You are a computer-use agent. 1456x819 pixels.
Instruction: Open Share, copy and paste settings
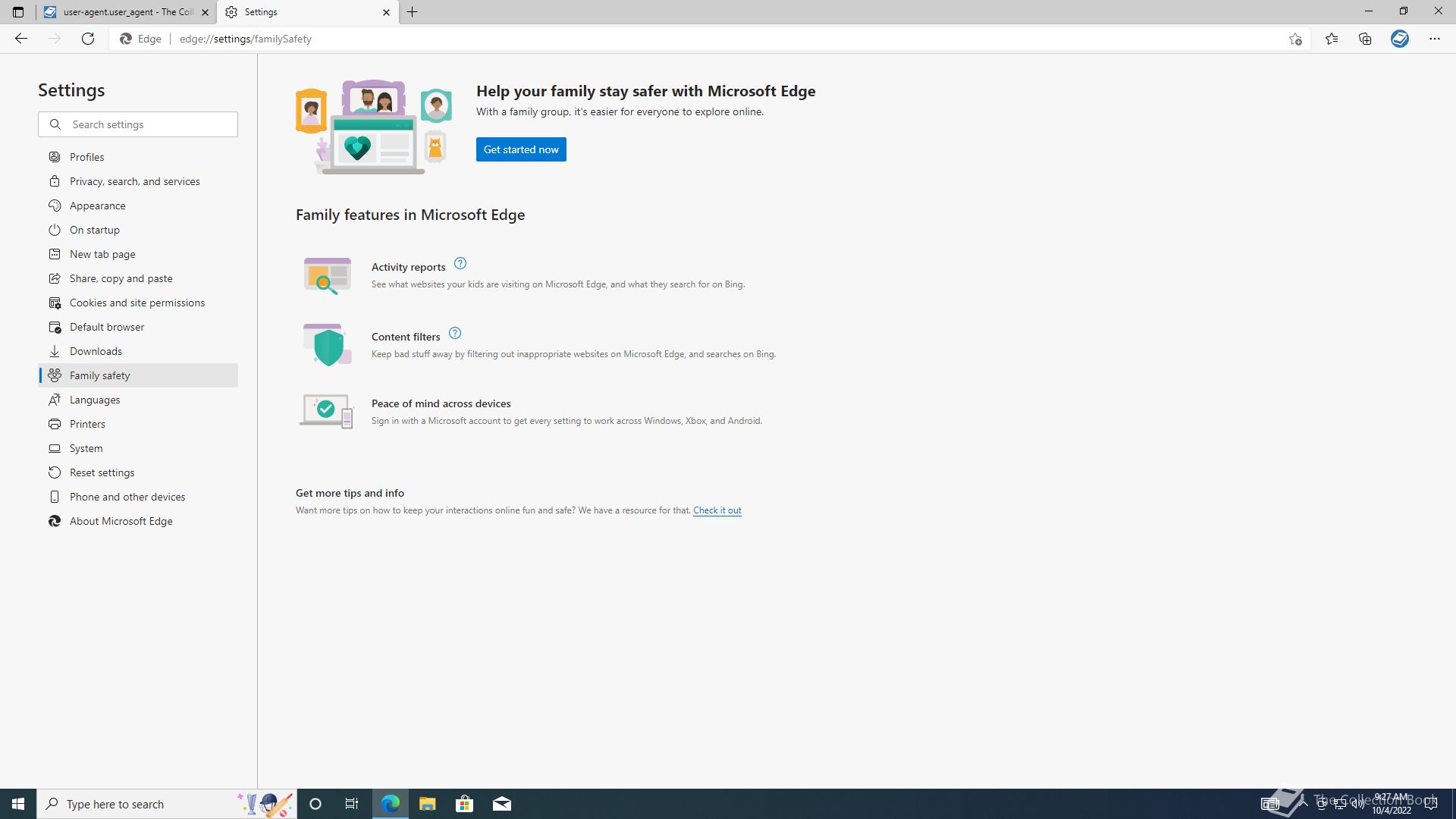tap(138, 278)
